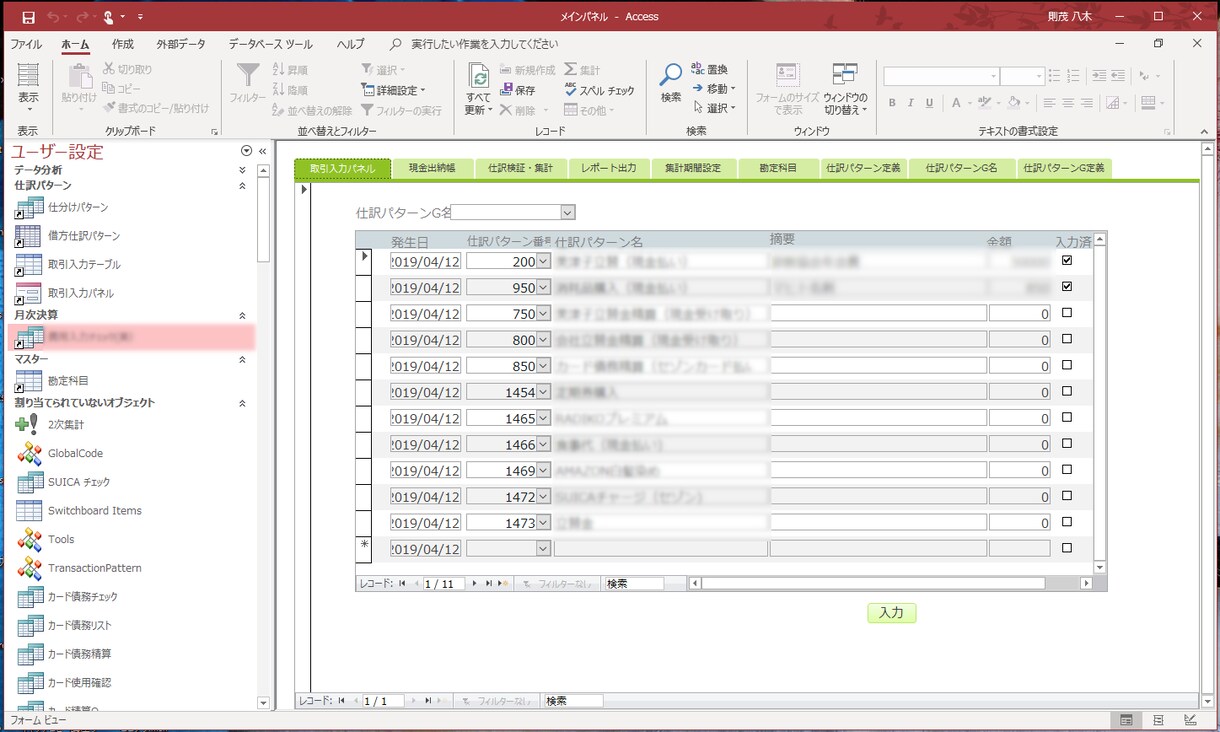Open the 表示 view button in ribbon
The image size is (1220, 732).
coord(28,88)
